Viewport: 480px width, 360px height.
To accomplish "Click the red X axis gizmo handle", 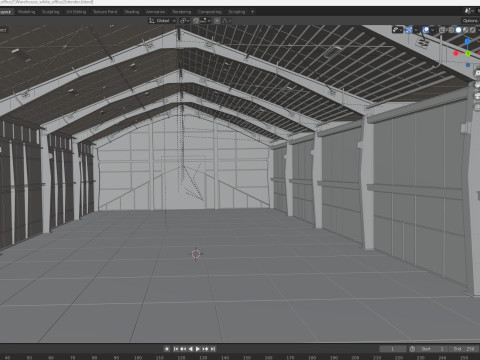I will click(456, 53).
